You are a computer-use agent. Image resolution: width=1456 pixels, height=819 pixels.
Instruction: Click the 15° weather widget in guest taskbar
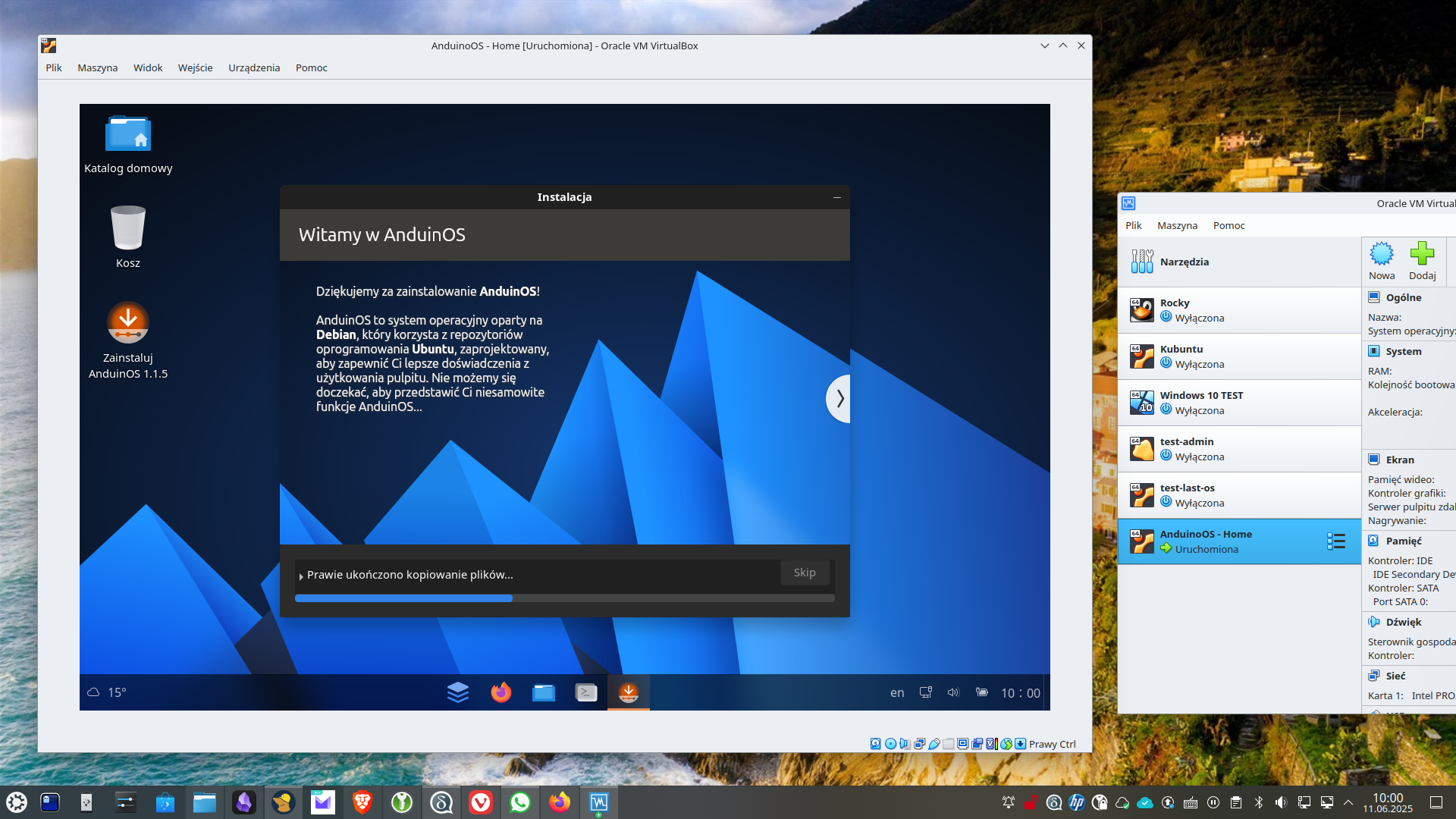[x=107, y=692]
